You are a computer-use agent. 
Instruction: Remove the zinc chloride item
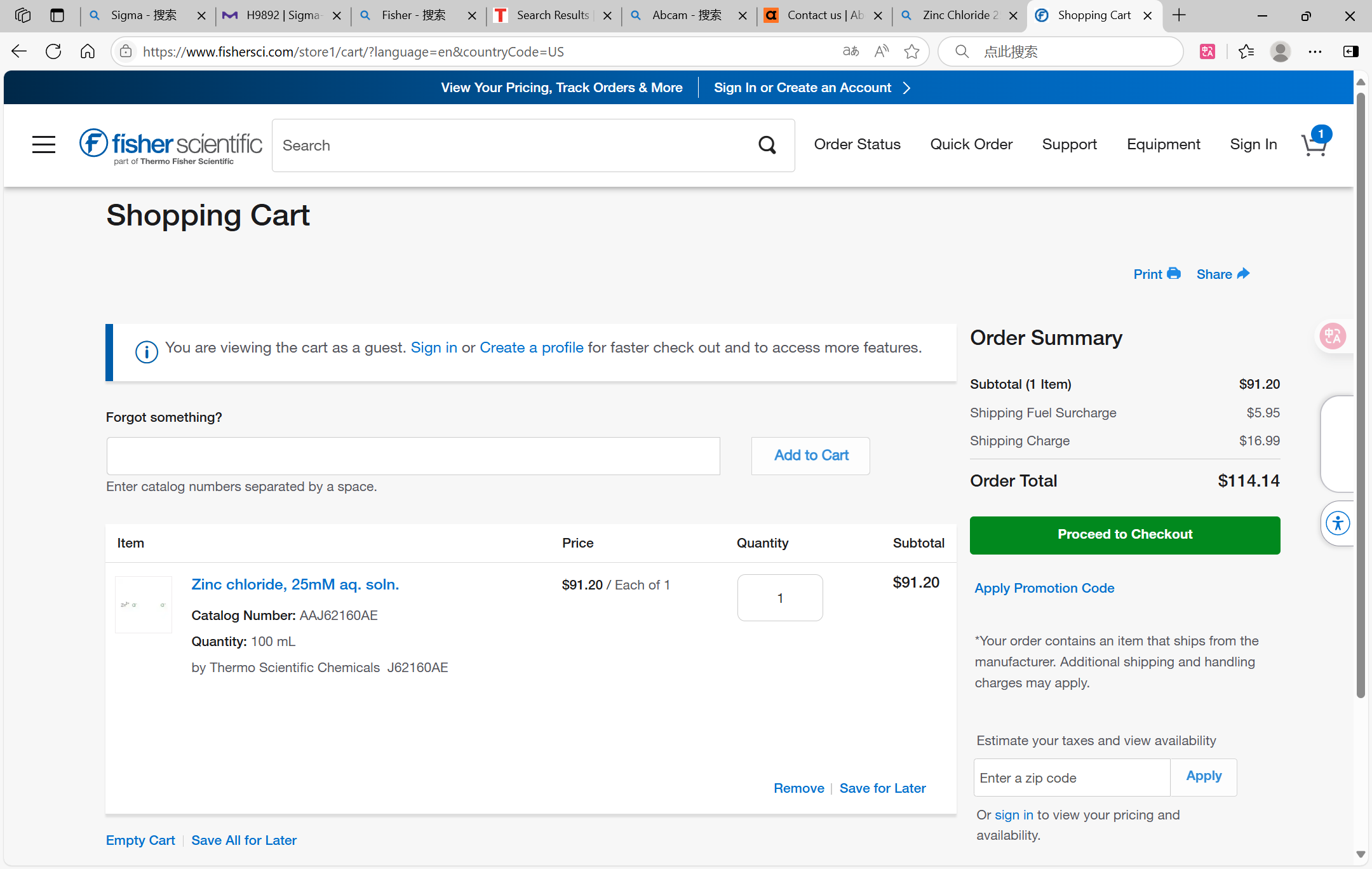point(798,788)
